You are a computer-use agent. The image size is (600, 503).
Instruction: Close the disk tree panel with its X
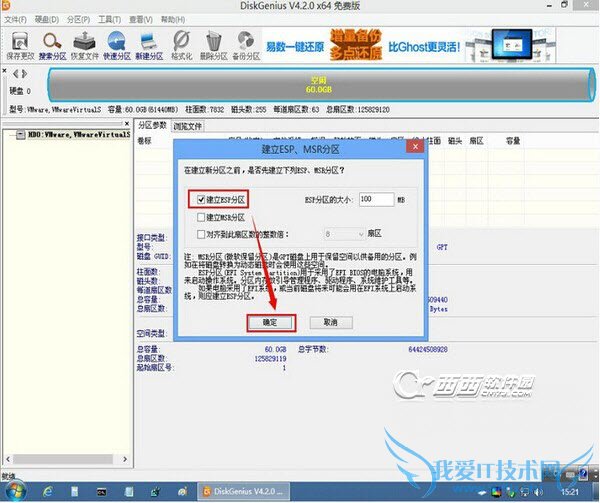(127, 123)
